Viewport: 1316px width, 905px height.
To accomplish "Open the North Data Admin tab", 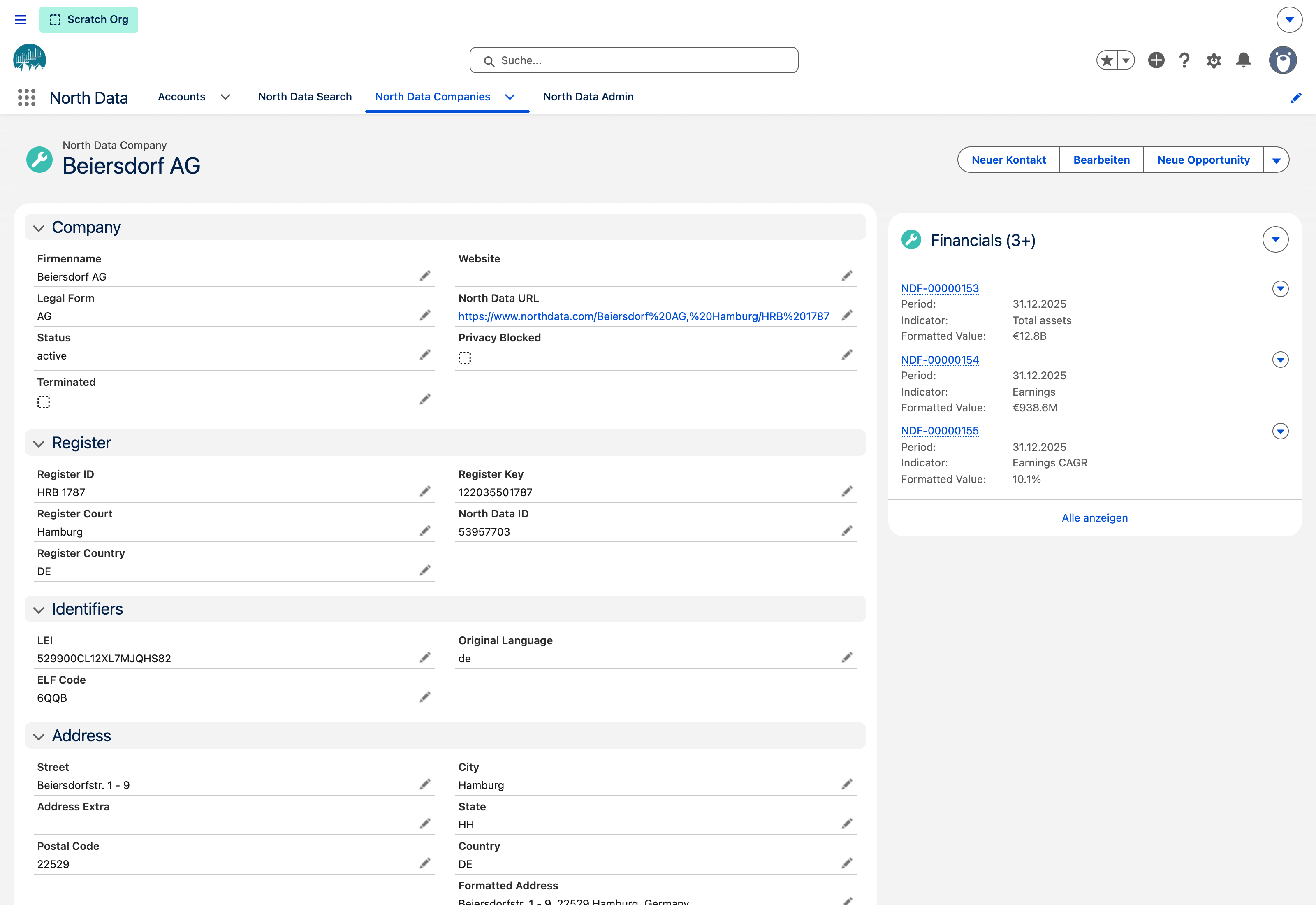I will [x=588, y=97].
